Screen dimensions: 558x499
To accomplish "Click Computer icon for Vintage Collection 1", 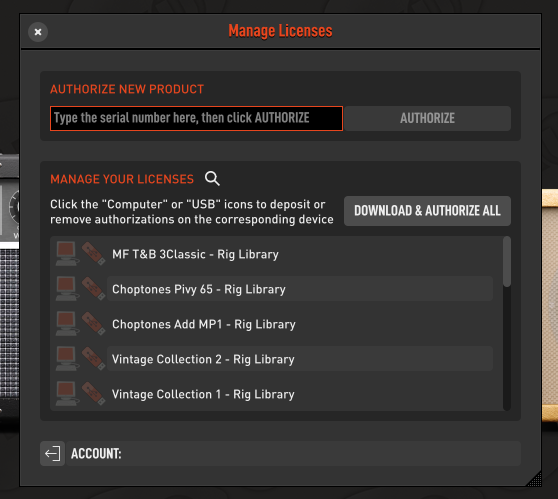I will [67, 394].
